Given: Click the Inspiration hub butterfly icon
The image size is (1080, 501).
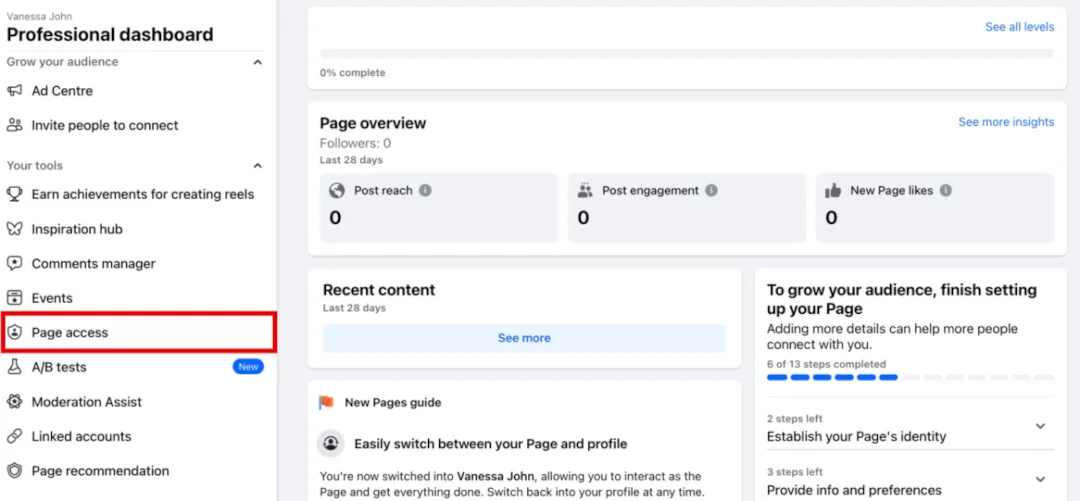Looking at the screenshot, I should [14, 229].
